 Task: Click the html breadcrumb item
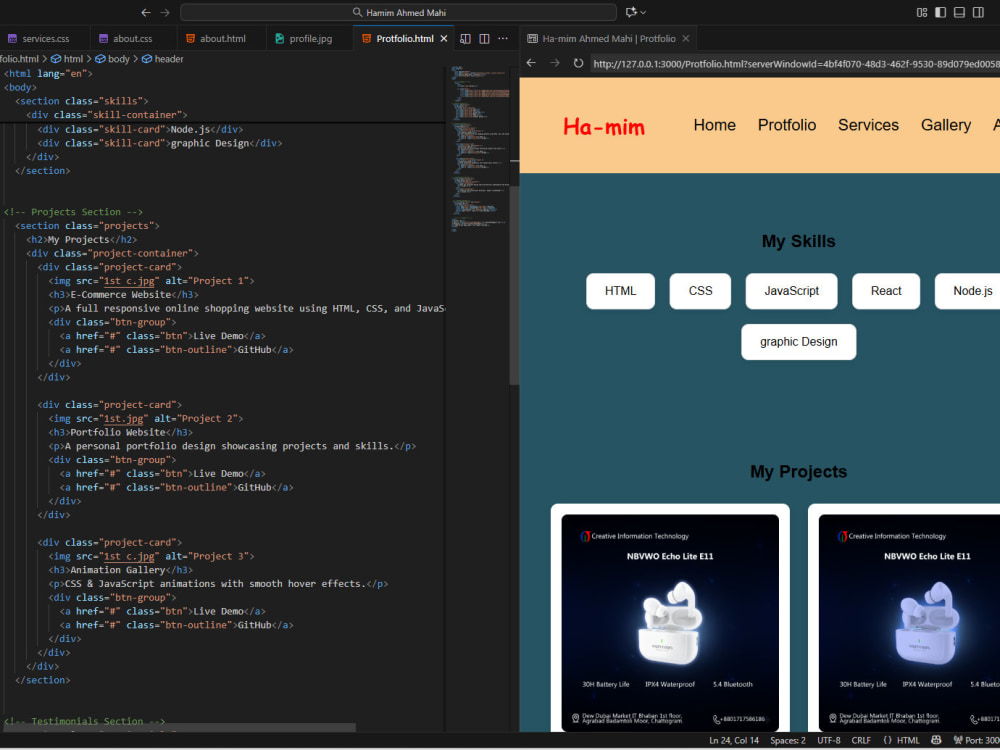click(x=68, y=59)
